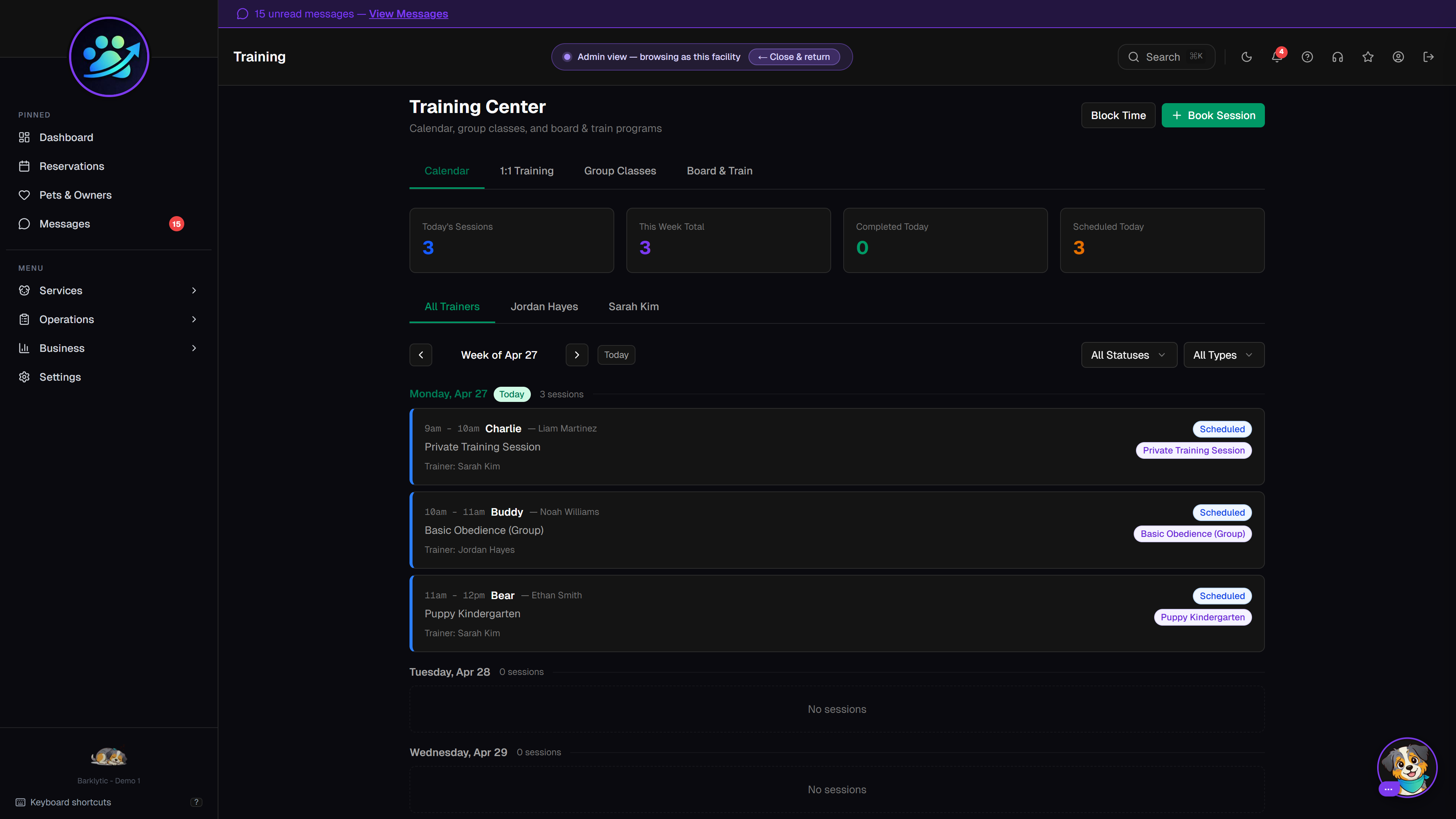This screenshot has height=819, width=1456.
Task: Open the All Types dropdown
Action: tap(1223, 355)
